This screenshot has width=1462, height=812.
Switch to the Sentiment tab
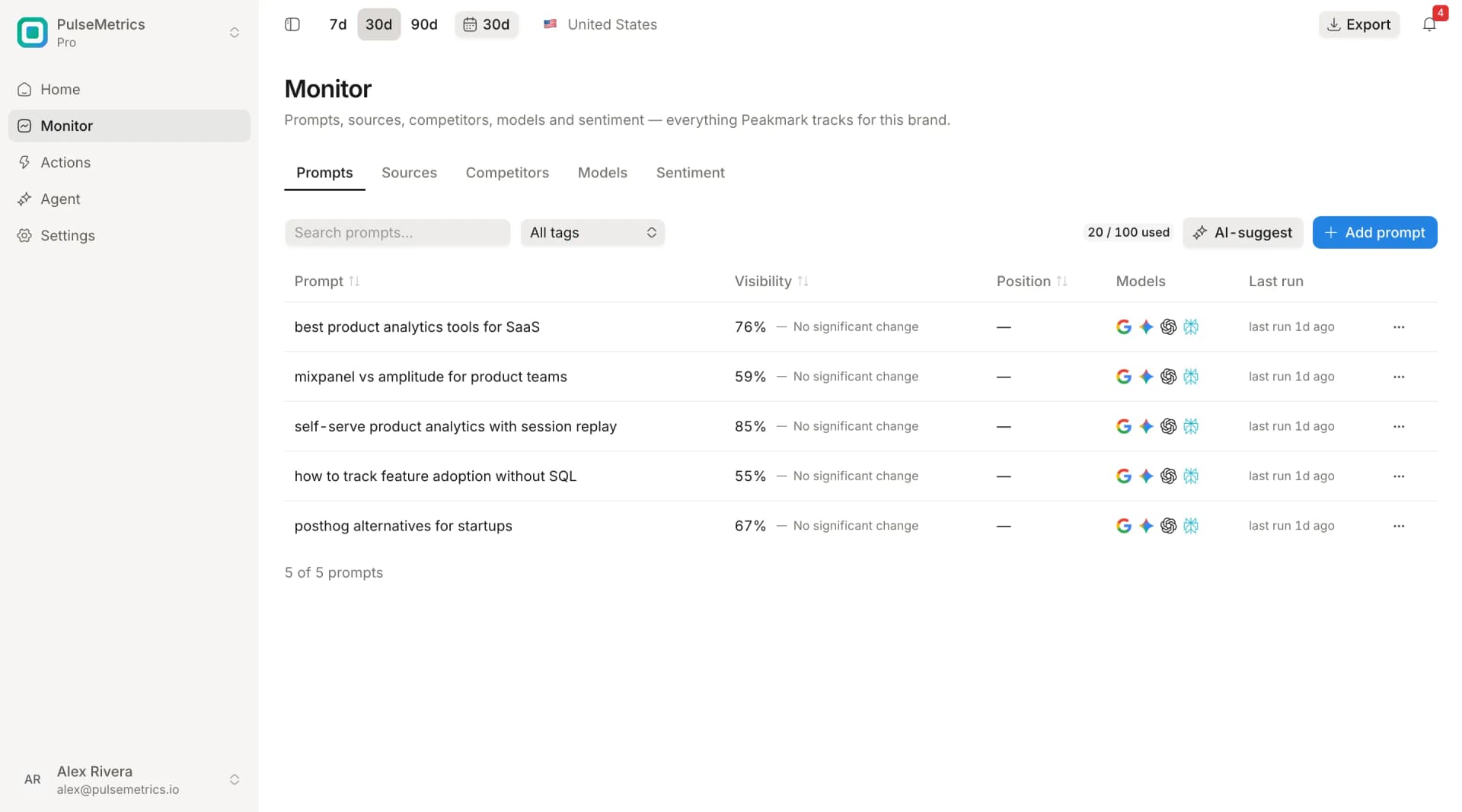click(x=690, y=173)
